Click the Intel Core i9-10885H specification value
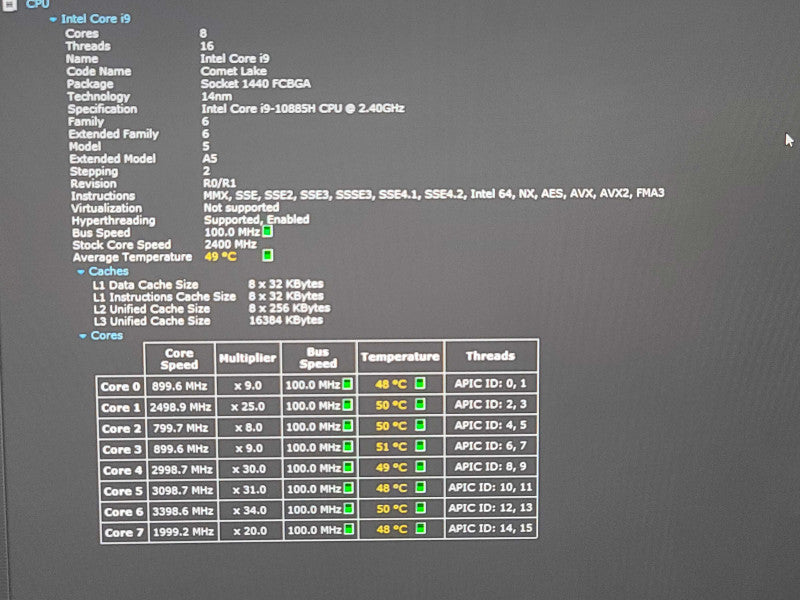The image size is (800, 600). (303, 108)
